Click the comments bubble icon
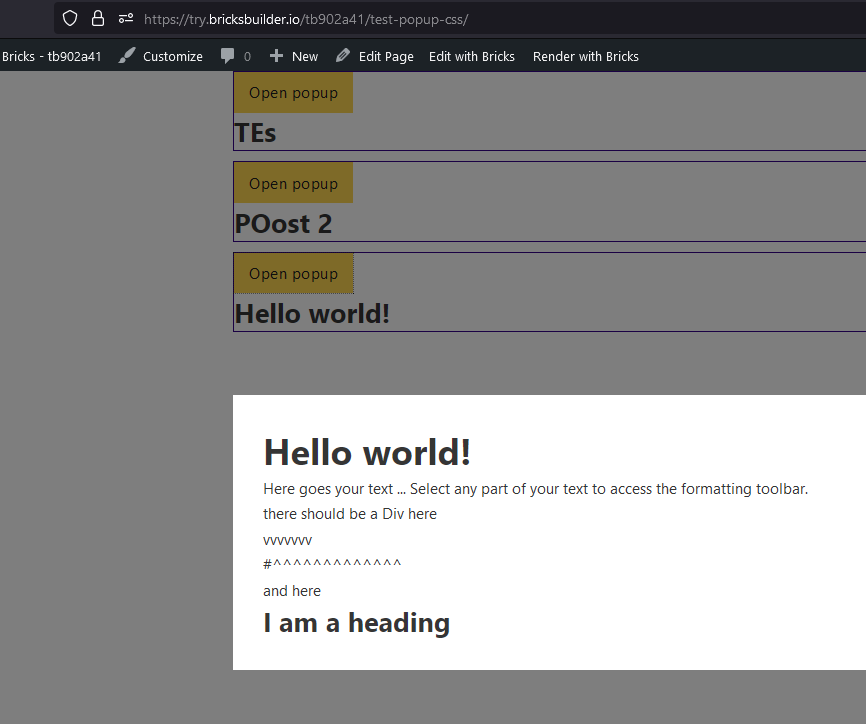 [227, 56]
